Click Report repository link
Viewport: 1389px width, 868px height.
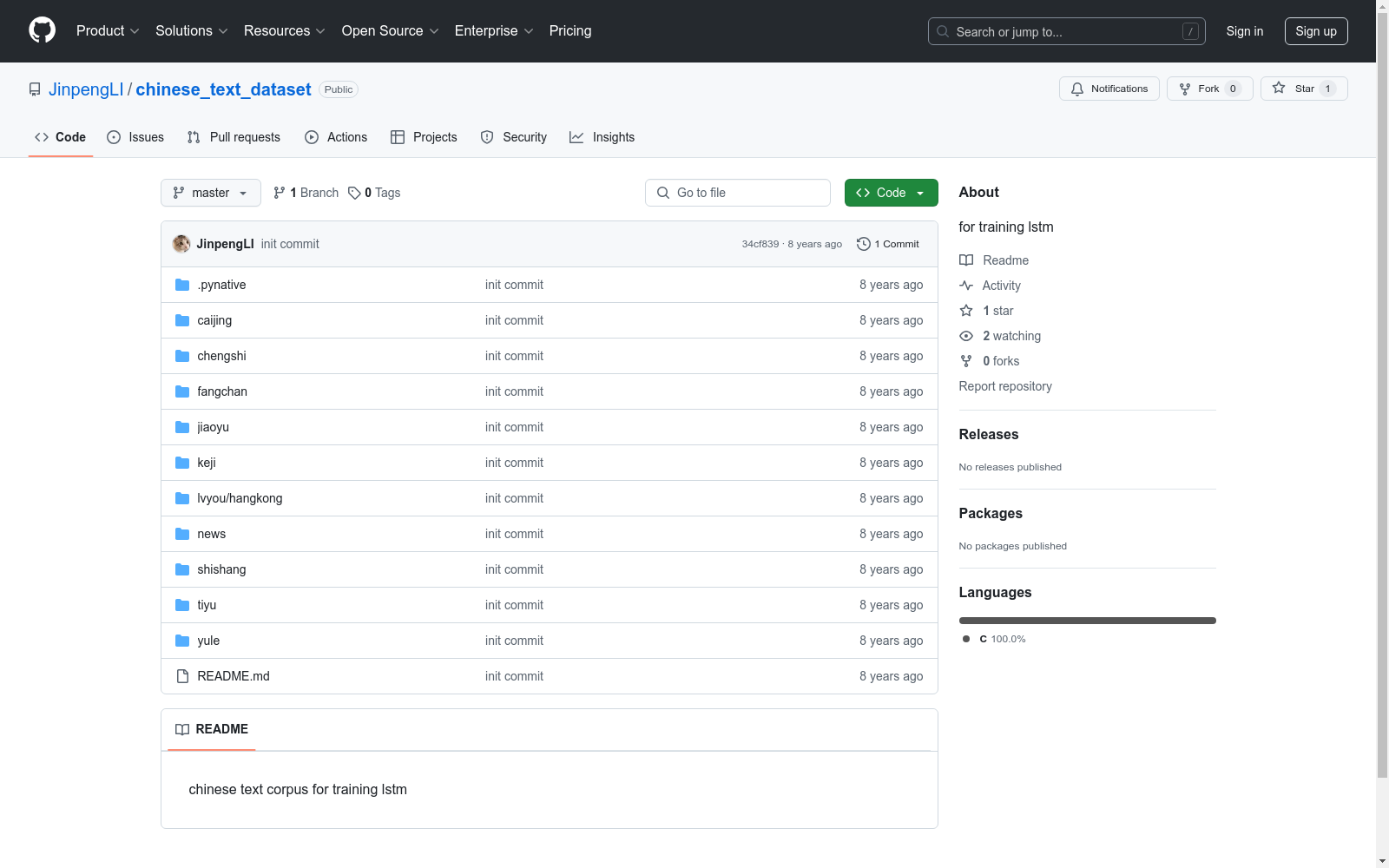(1005, 386)
